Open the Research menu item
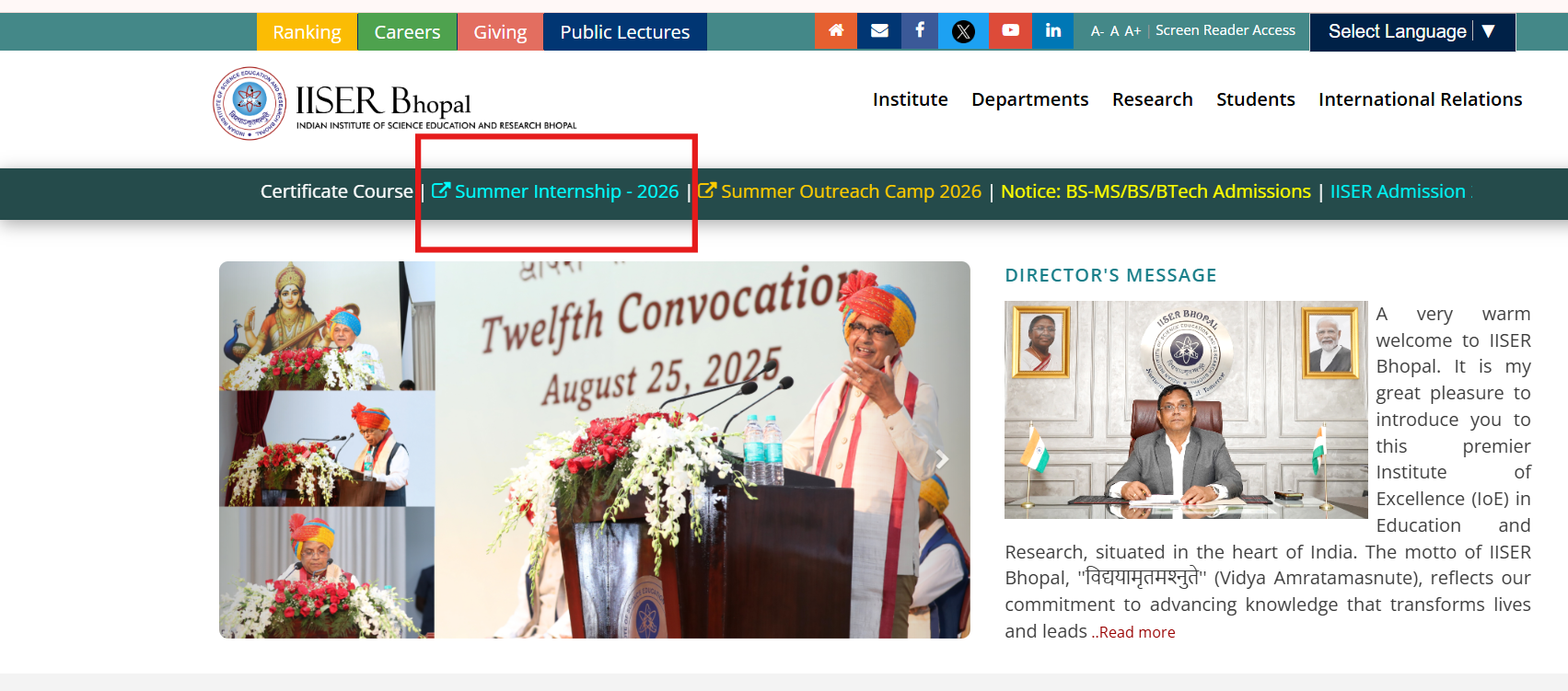The image size is (1568, 691). tap(1152, 99)
